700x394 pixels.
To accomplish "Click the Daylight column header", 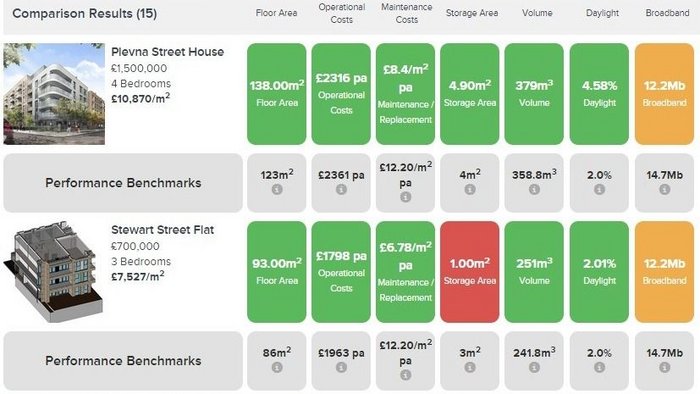I will 602,13.
